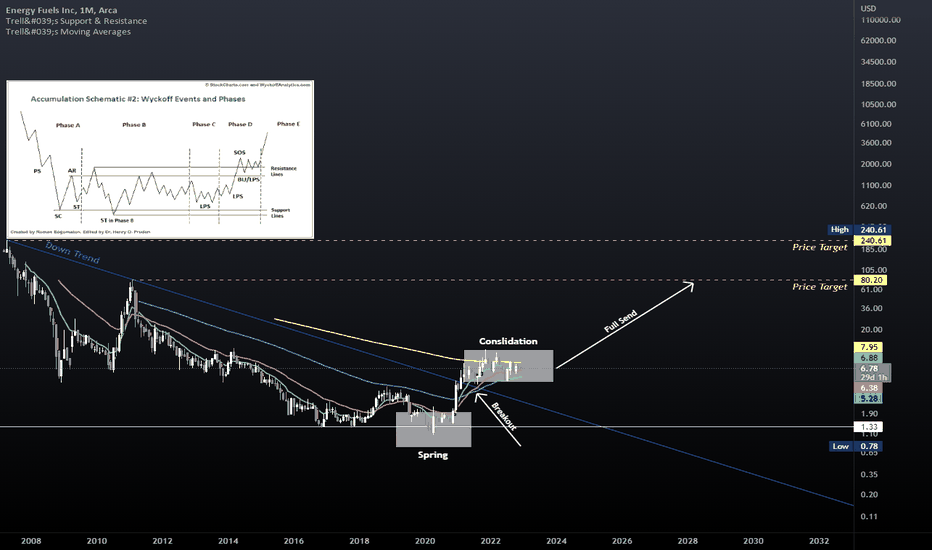Screen dimensions: 932x550
Task: Select the Breakout annotation text
Action: click(x=503, y=416)
